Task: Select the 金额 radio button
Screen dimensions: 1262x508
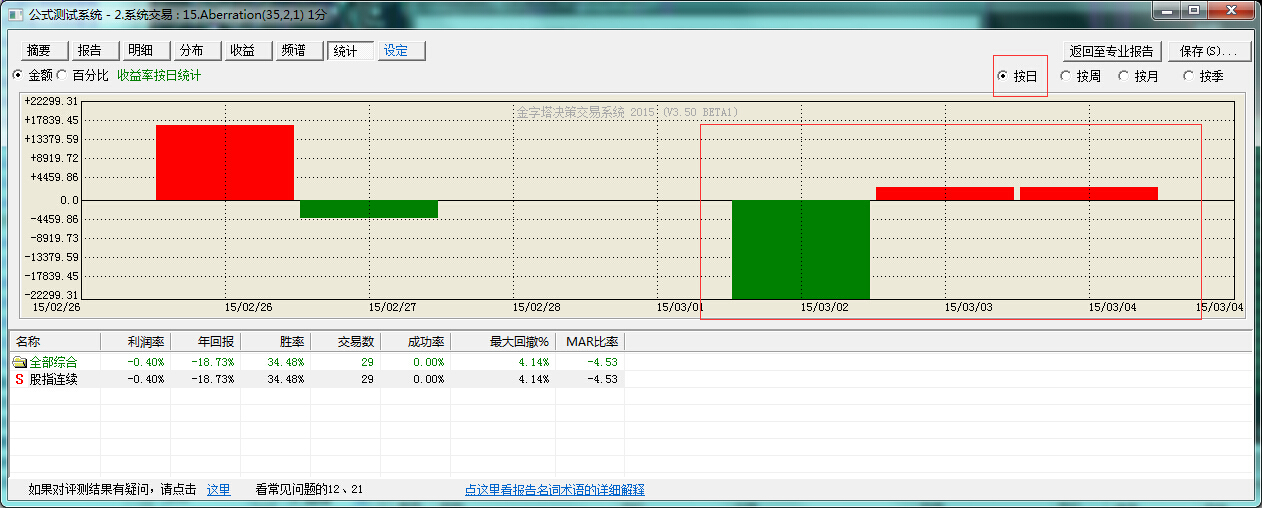Action: pos(18,75)
